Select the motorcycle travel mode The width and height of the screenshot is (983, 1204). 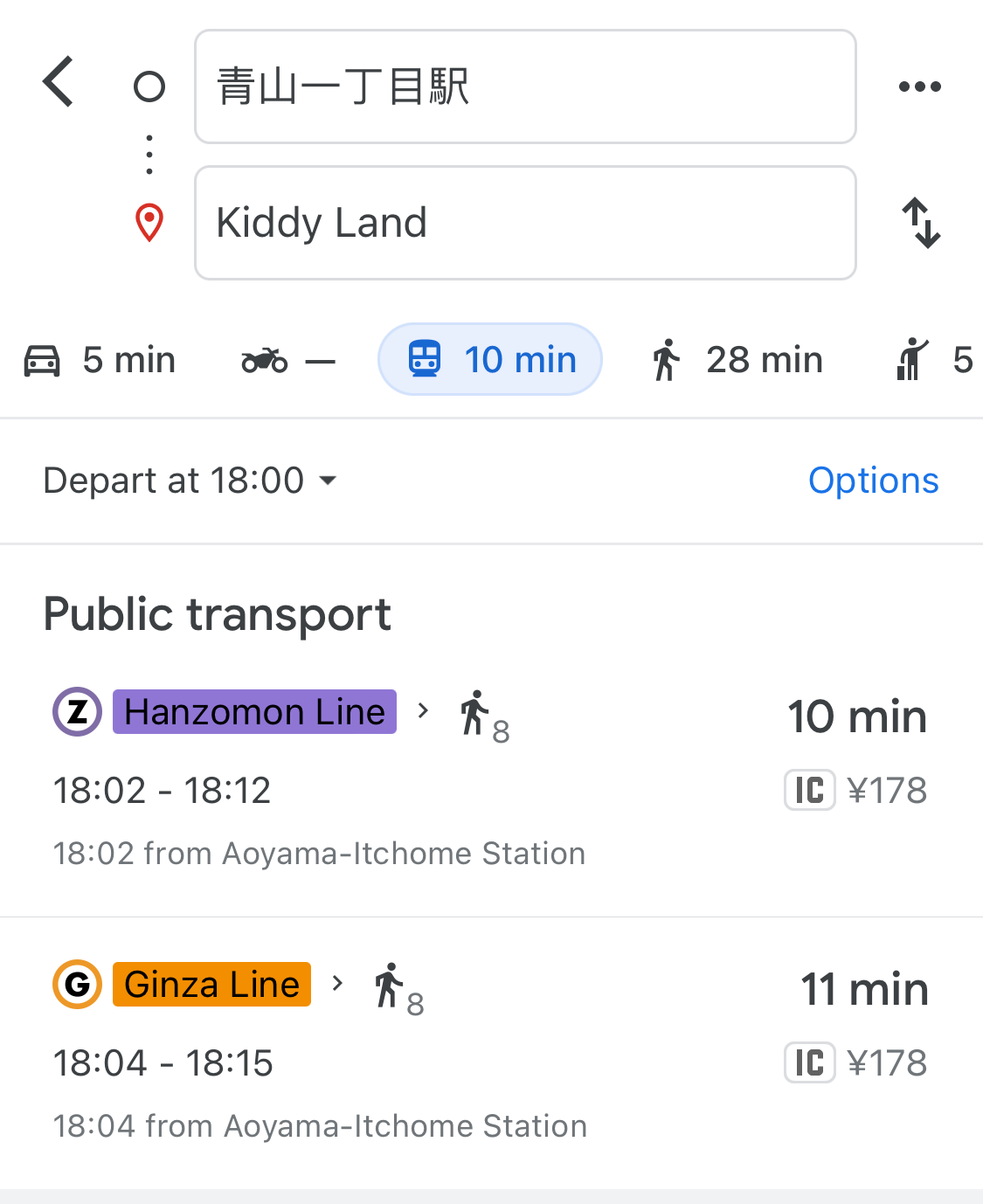(x=288, y=360)
